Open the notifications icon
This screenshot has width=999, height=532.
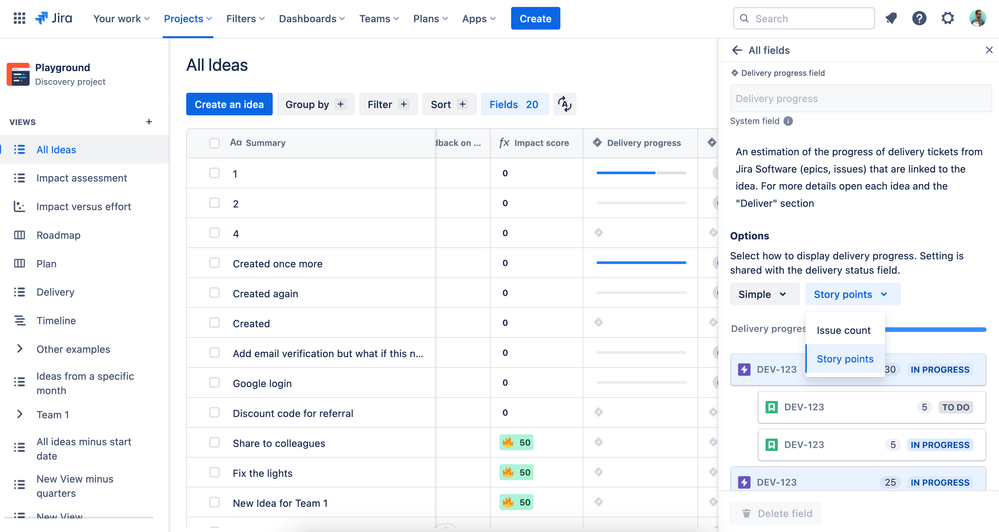click(x=891, y=18)
